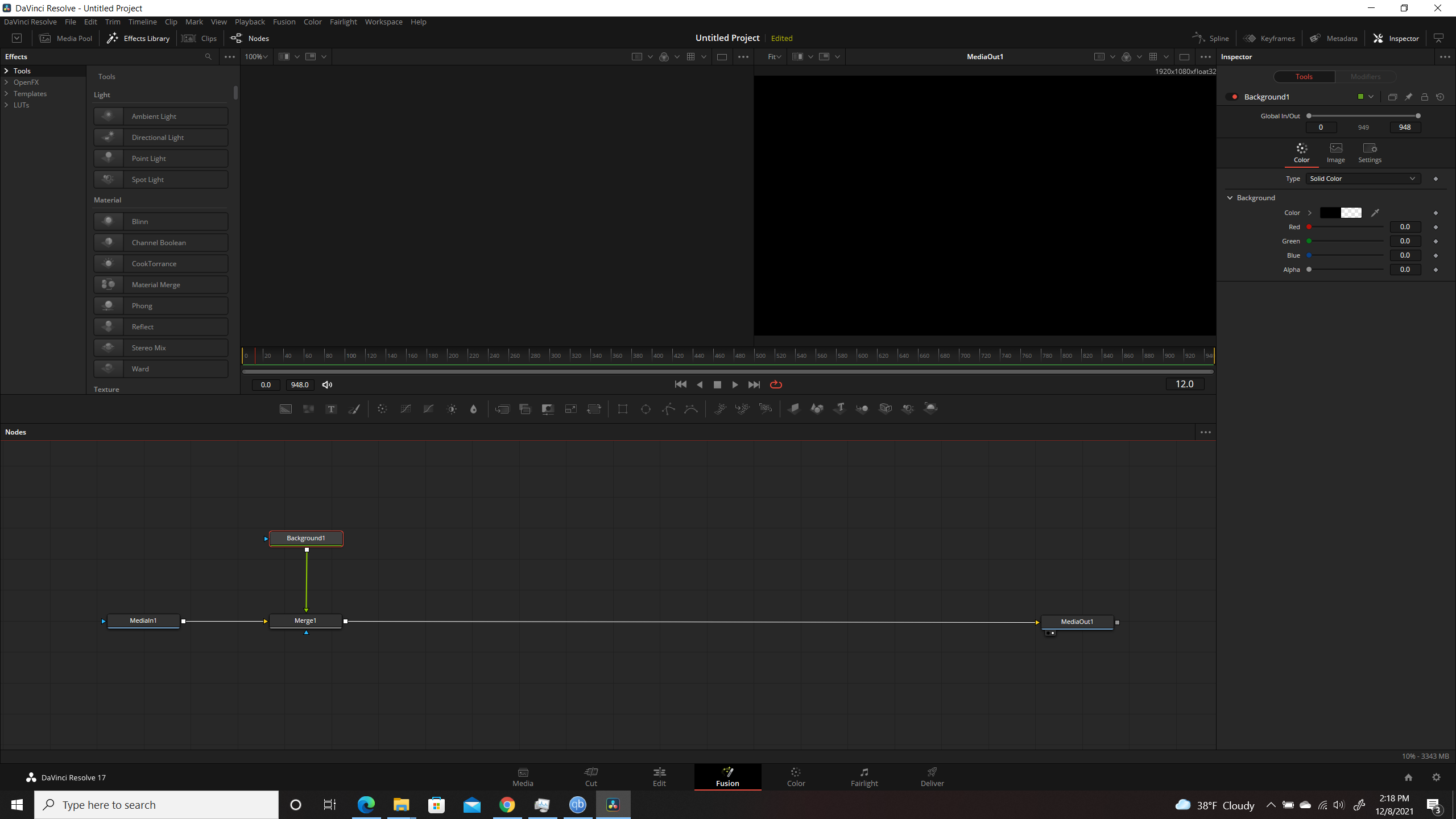Toggle the Inspector panel
The width and height of the screenshot is (1456, 819).
click(x=1396, y=38)
